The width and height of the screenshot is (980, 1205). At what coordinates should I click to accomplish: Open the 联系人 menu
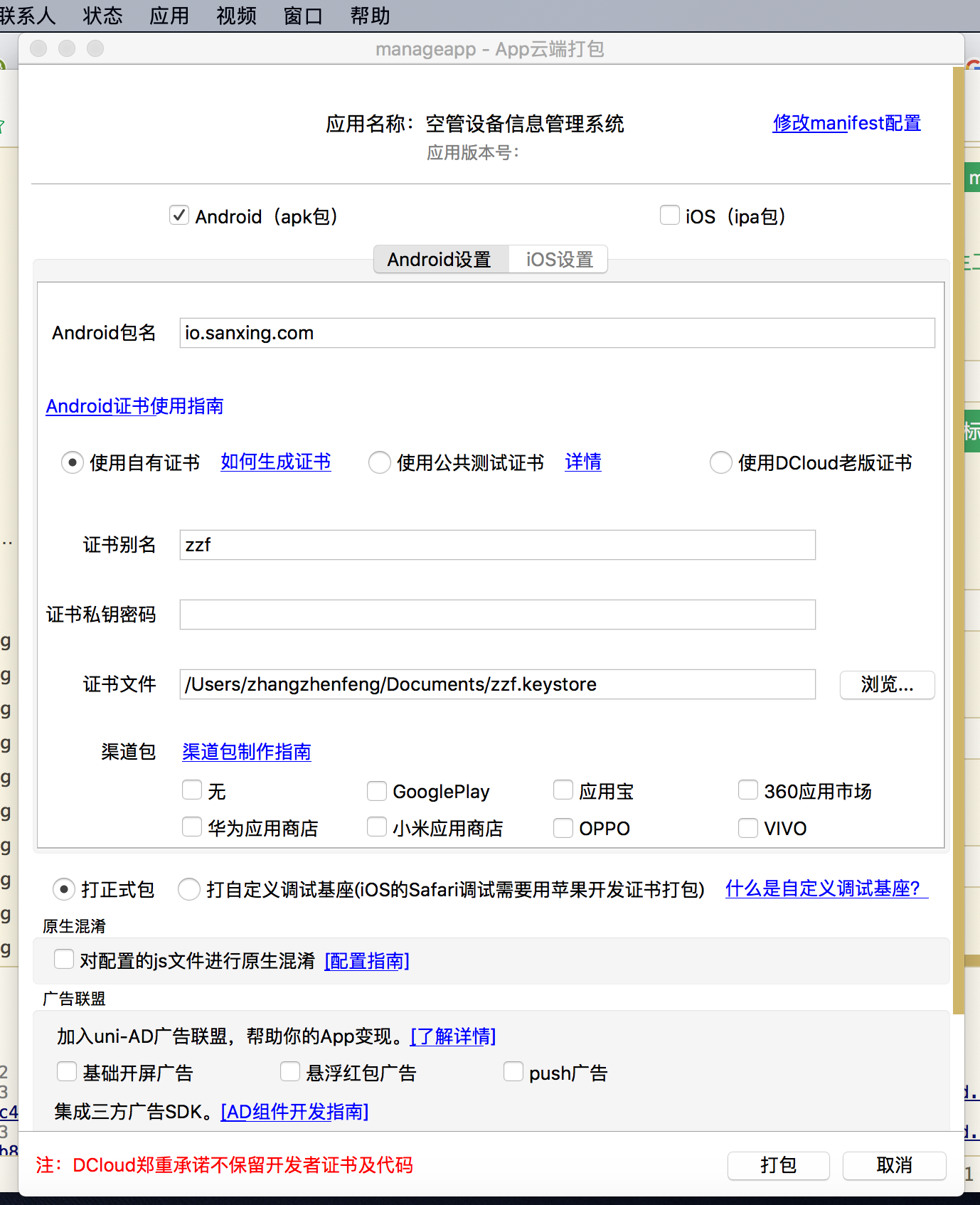pos(27,15)
